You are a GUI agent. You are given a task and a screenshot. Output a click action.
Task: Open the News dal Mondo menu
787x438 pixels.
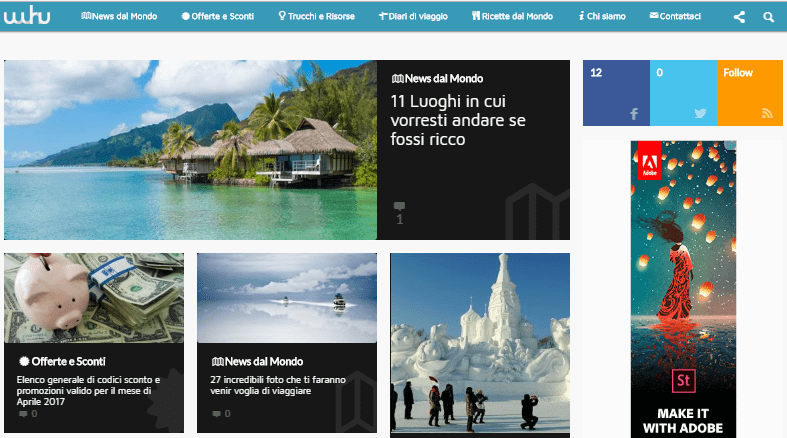(119, 16)
